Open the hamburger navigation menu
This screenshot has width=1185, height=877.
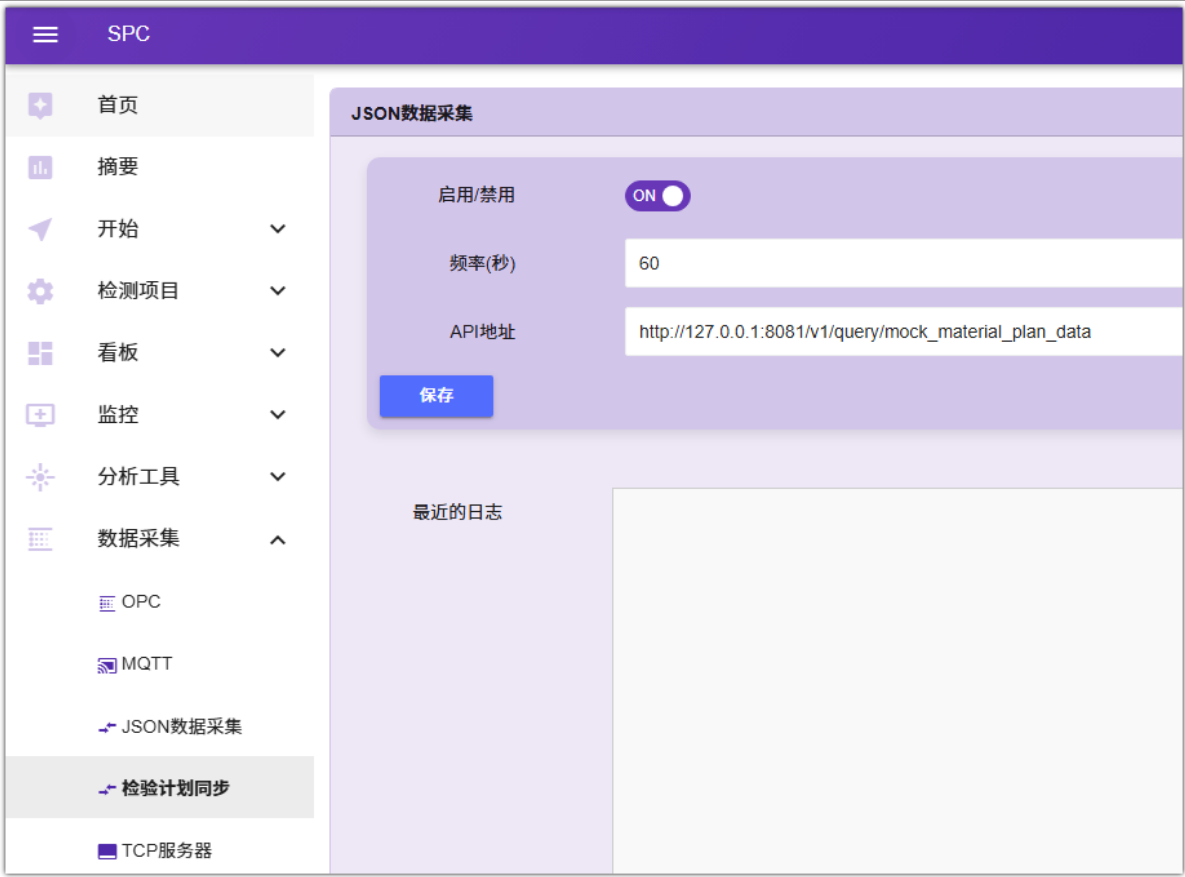coord(45,34)
